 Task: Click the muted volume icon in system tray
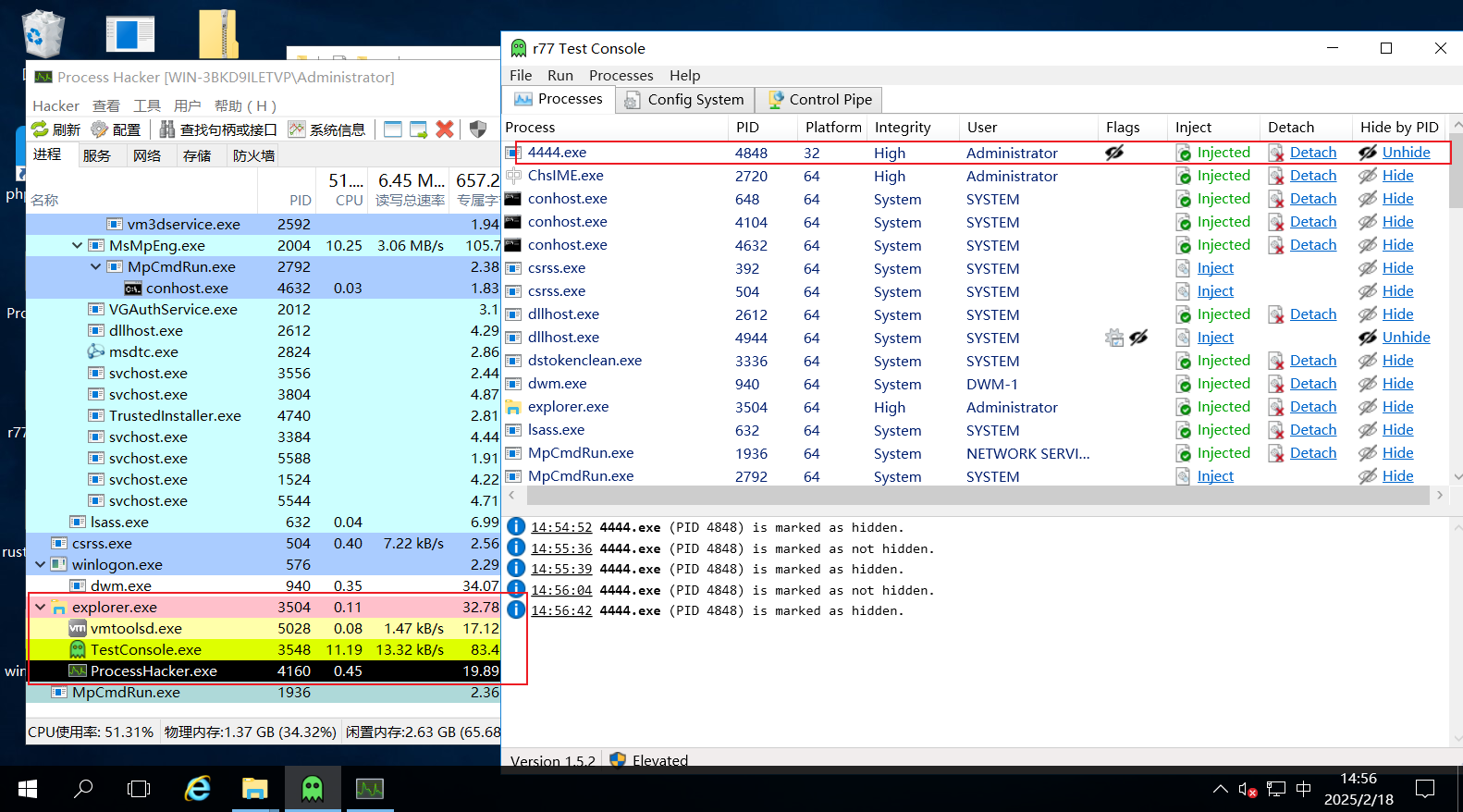pyautogui.click(x=1248, y=790)
